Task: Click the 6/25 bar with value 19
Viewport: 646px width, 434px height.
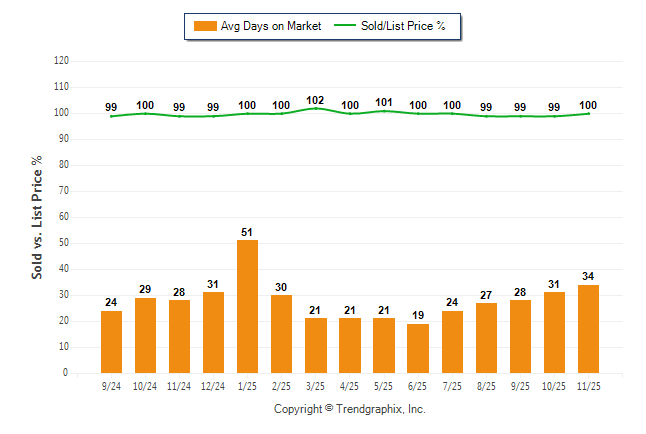Action: coord(418,348)
